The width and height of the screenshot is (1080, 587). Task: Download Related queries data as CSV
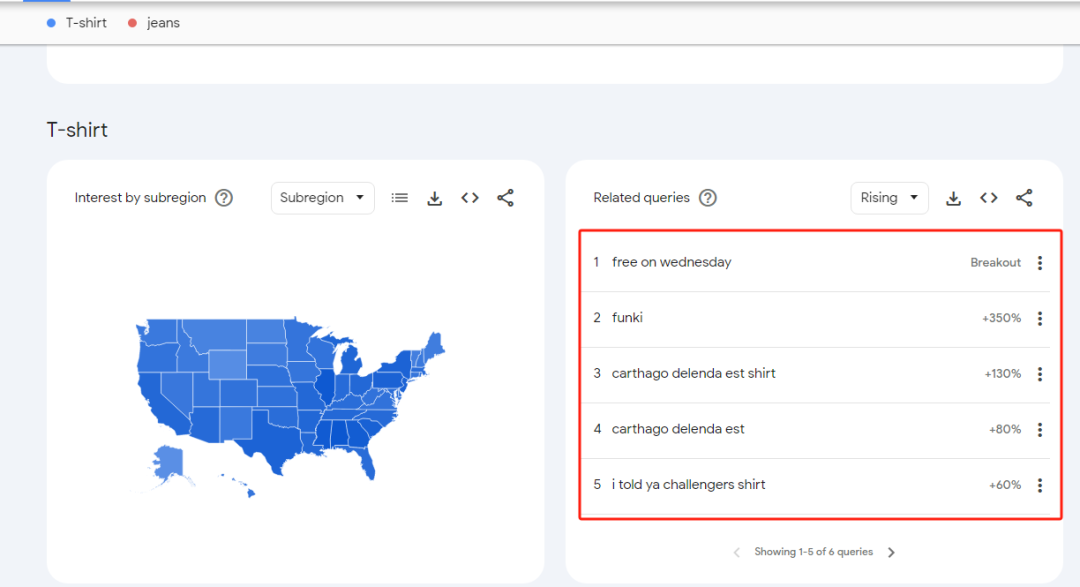point(954,198)
